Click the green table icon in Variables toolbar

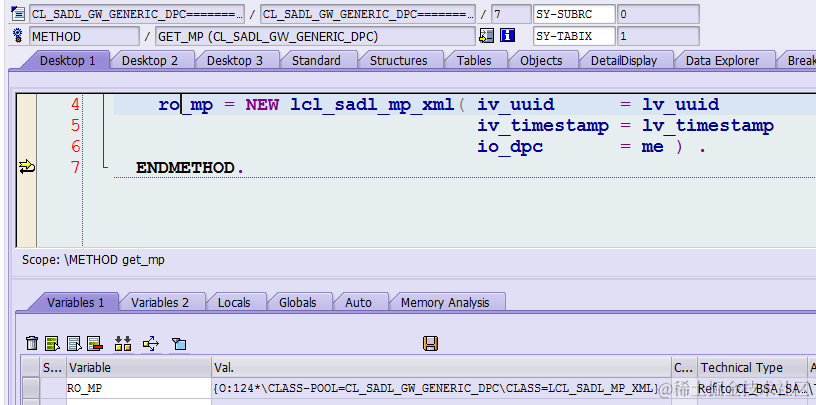53,343
